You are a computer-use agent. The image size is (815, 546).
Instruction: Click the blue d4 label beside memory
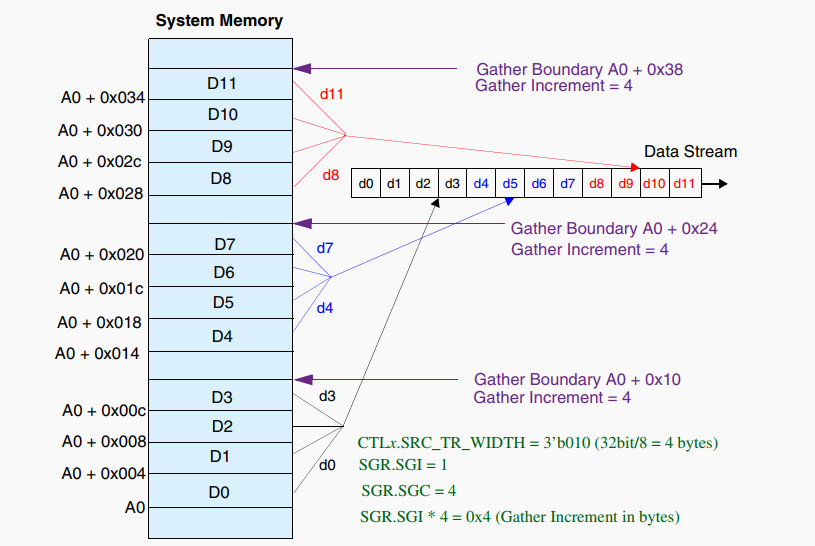(x=325, y=308)
